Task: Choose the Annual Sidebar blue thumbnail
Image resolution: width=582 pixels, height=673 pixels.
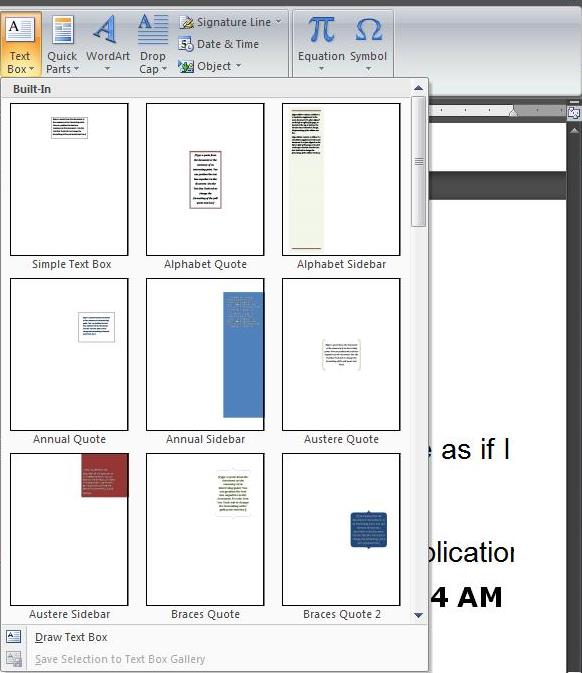Action: pyautogui.click(x=205, y=354)
